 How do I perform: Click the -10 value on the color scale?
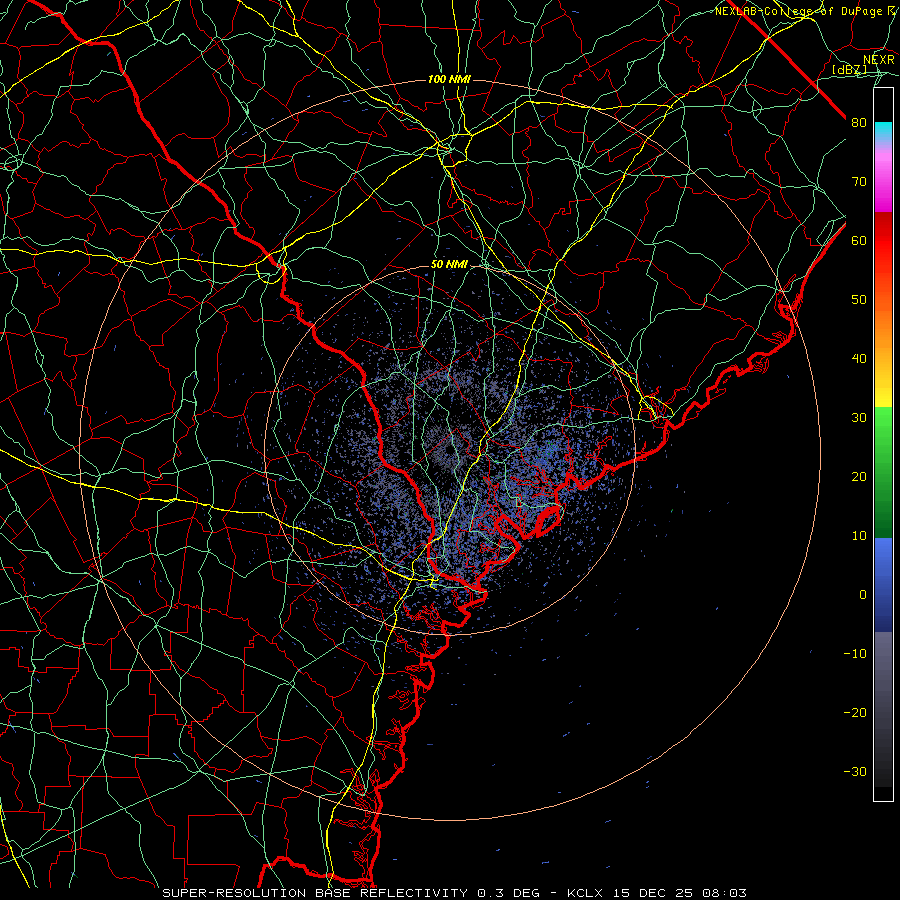click(x=855, y=654)
